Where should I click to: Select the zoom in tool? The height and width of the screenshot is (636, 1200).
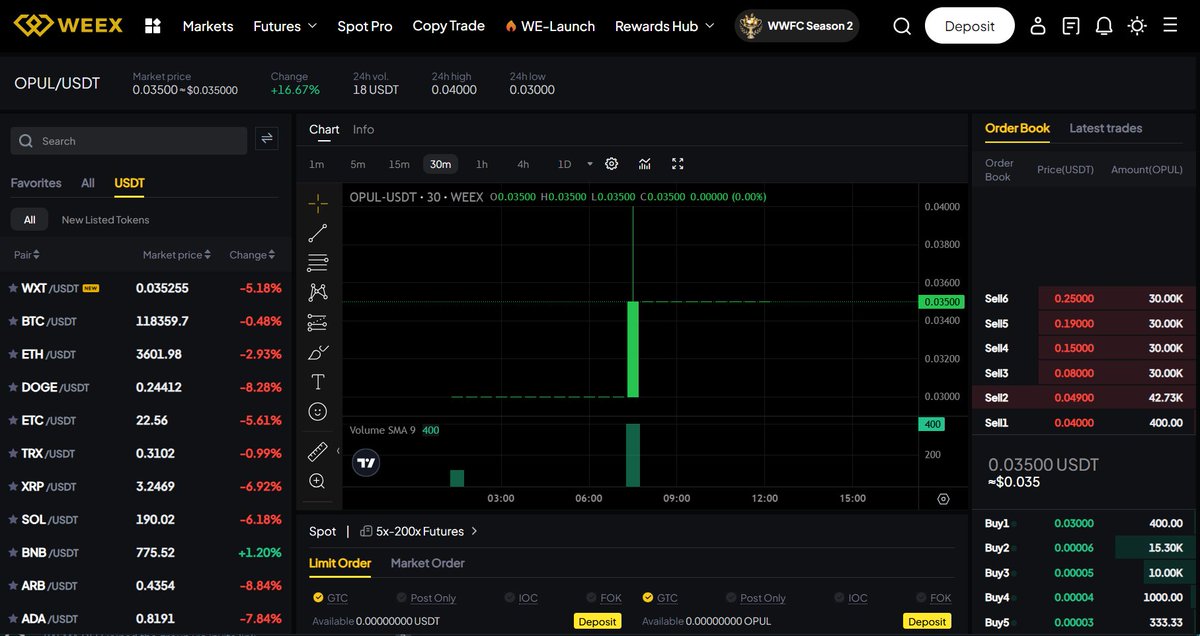(x=318, y=481)
